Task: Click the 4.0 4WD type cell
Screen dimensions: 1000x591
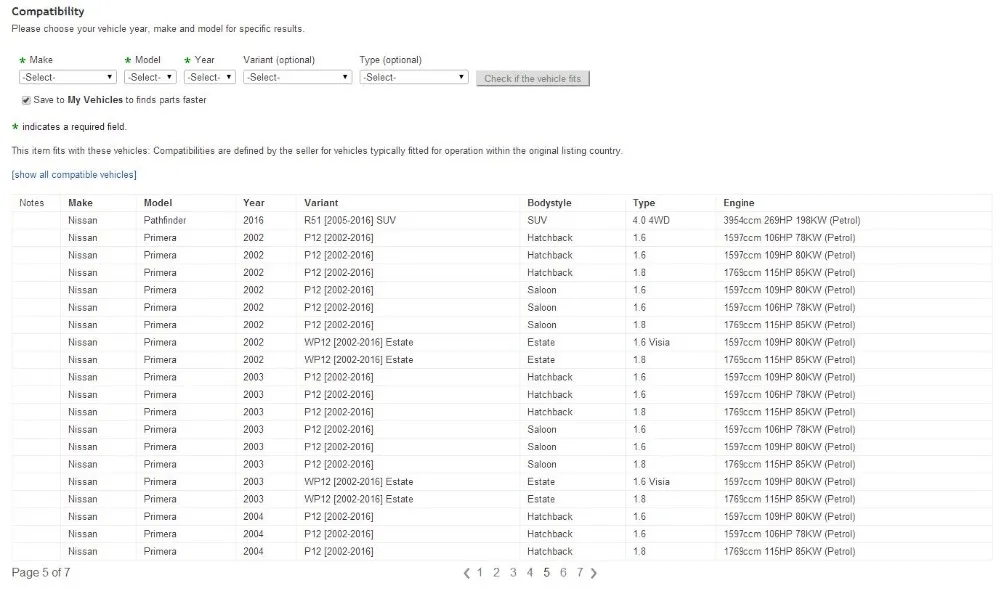Action: 651,221
